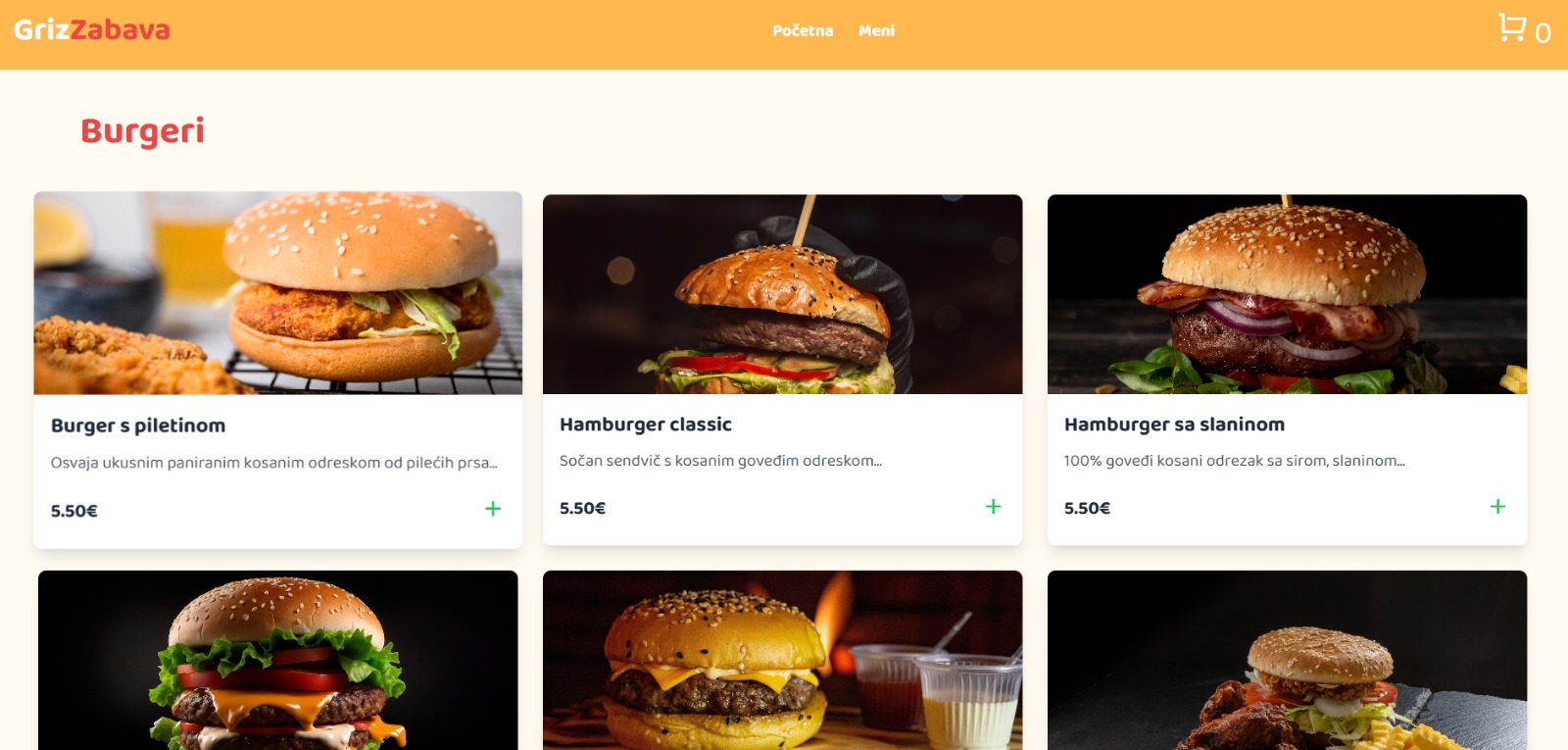Click the cart item count number
The width and height of the screenshot is (1568, 750).
pos(1543,33)
